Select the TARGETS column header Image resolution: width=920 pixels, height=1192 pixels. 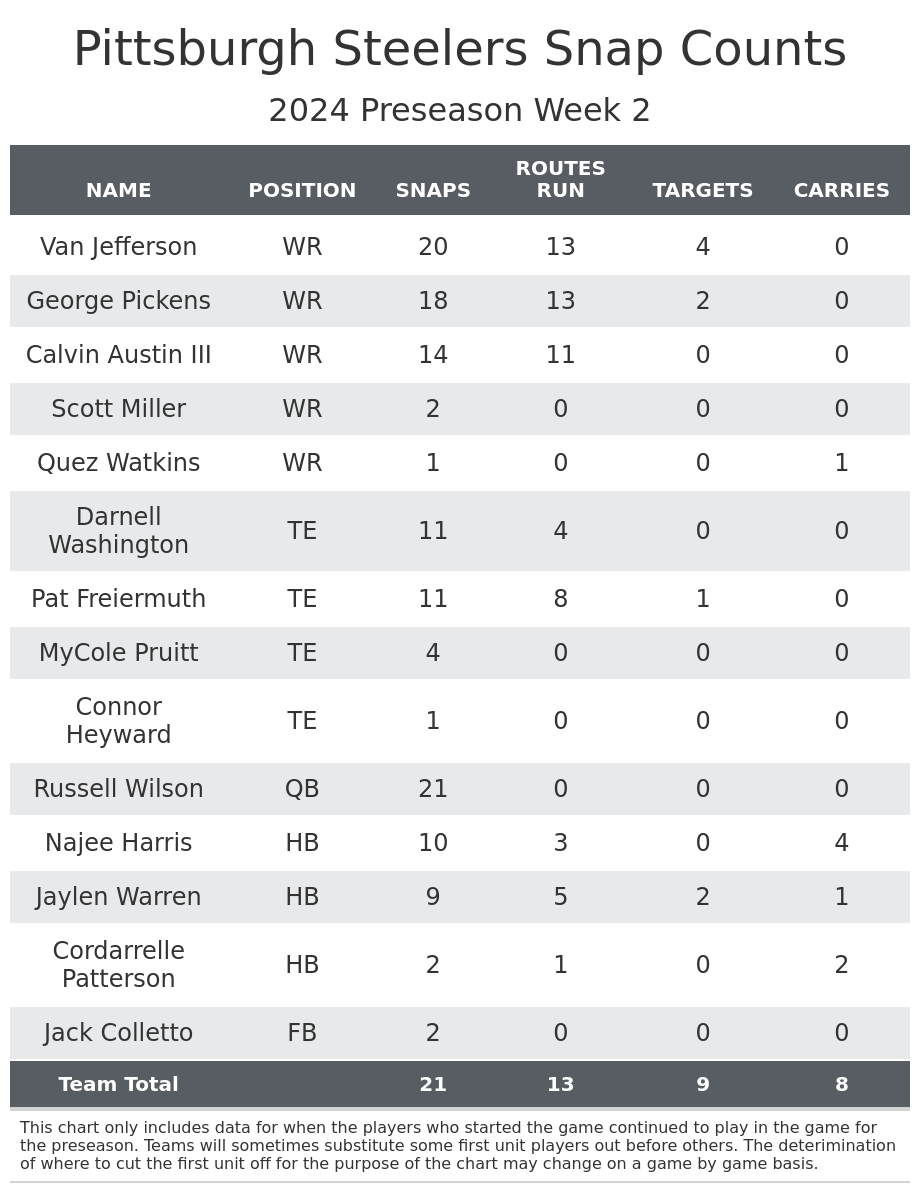tap(703, 191)
